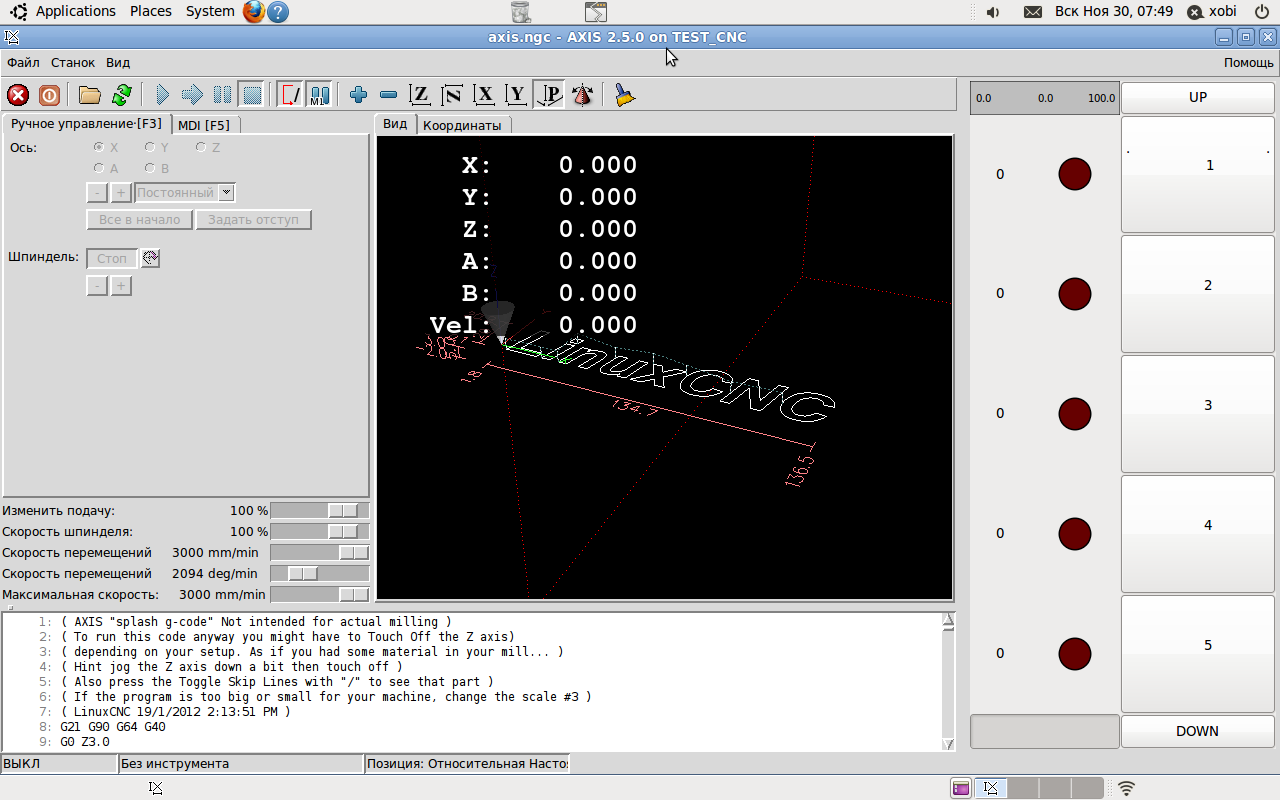Switch to the Координаты tab
Viewport: 1280px width, 800px height.
pyautogui.click(x=462, y=125)
